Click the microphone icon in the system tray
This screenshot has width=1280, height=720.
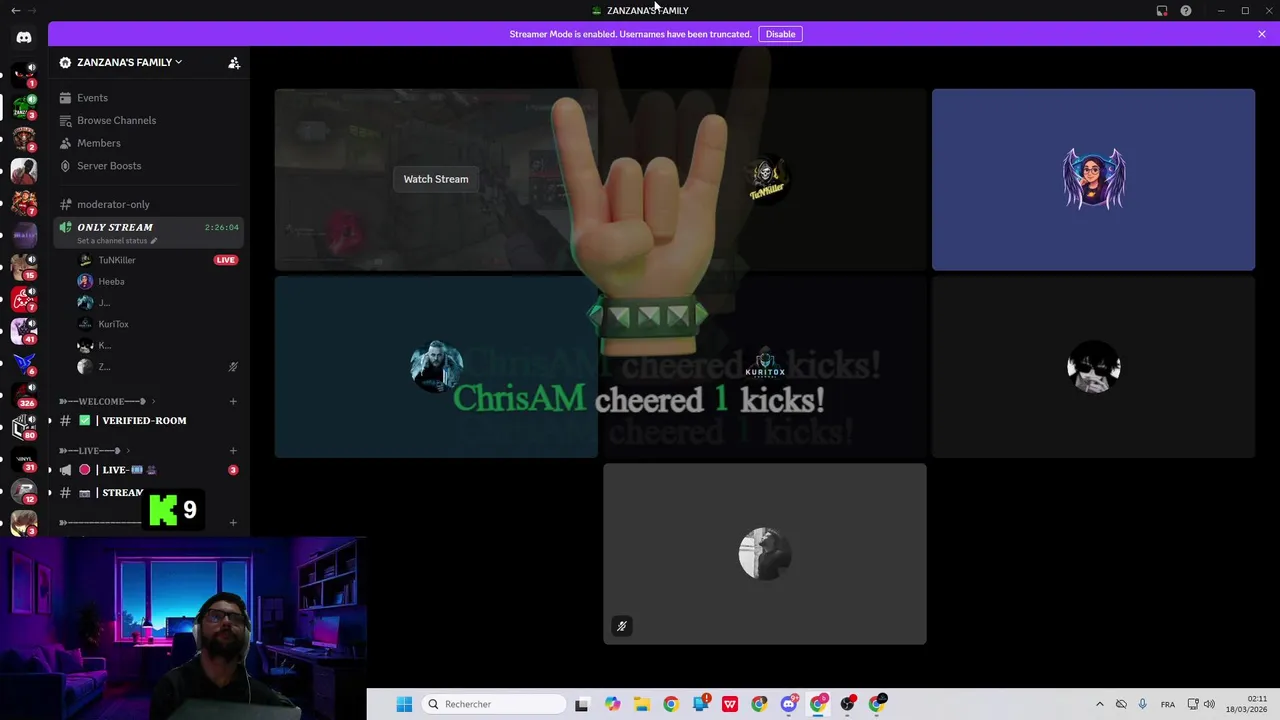[x=1142, y=704]
